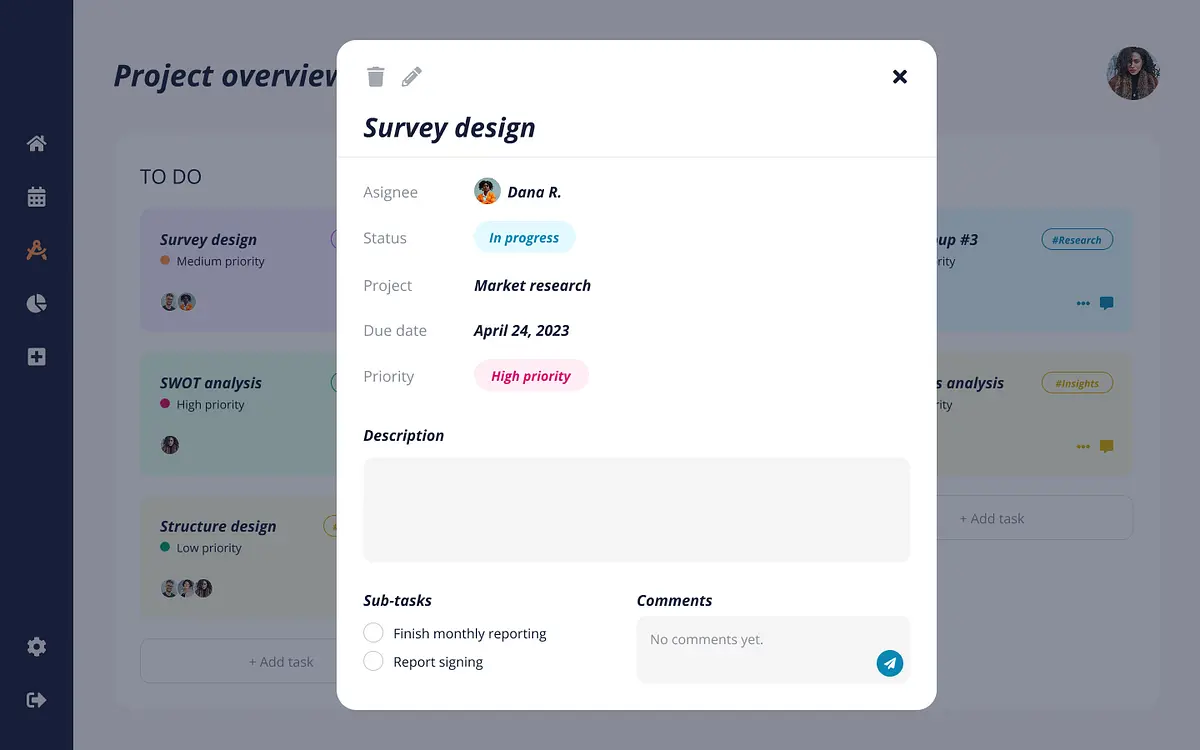This screenshot has width=1200, height=750.
Task: Check the 'Finish monthly reporting' sub-task
Action: coord(373,633)
